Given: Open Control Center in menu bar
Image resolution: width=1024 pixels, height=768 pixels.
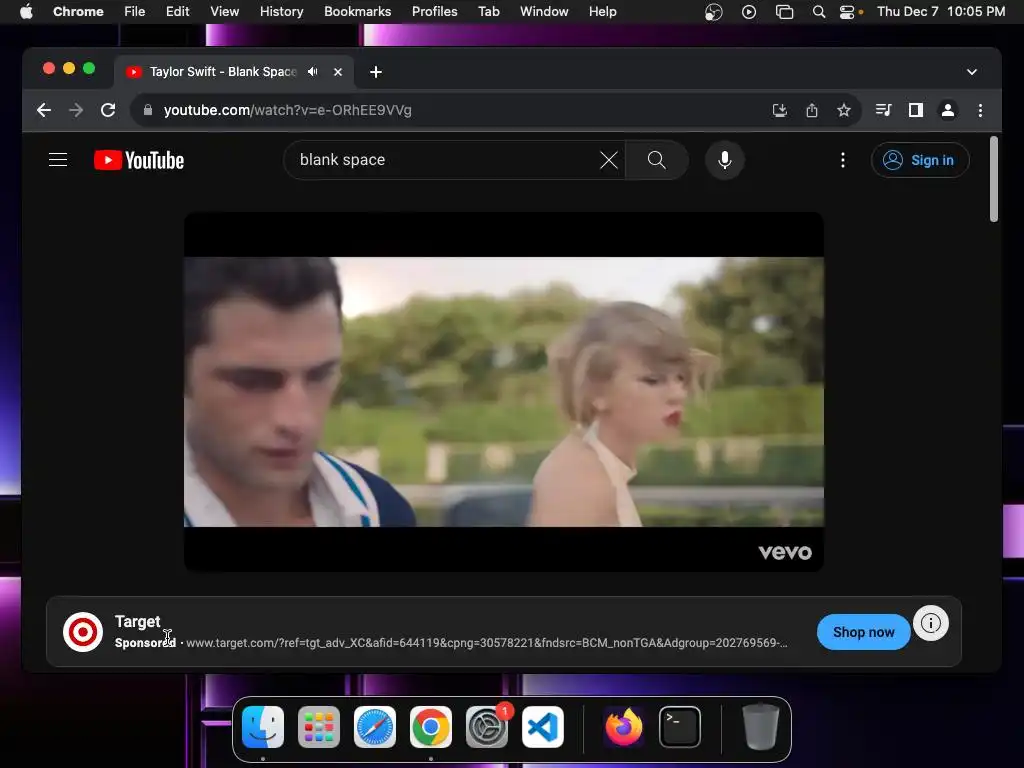Looking at the screenshot, I should click(x=847, y=12).
